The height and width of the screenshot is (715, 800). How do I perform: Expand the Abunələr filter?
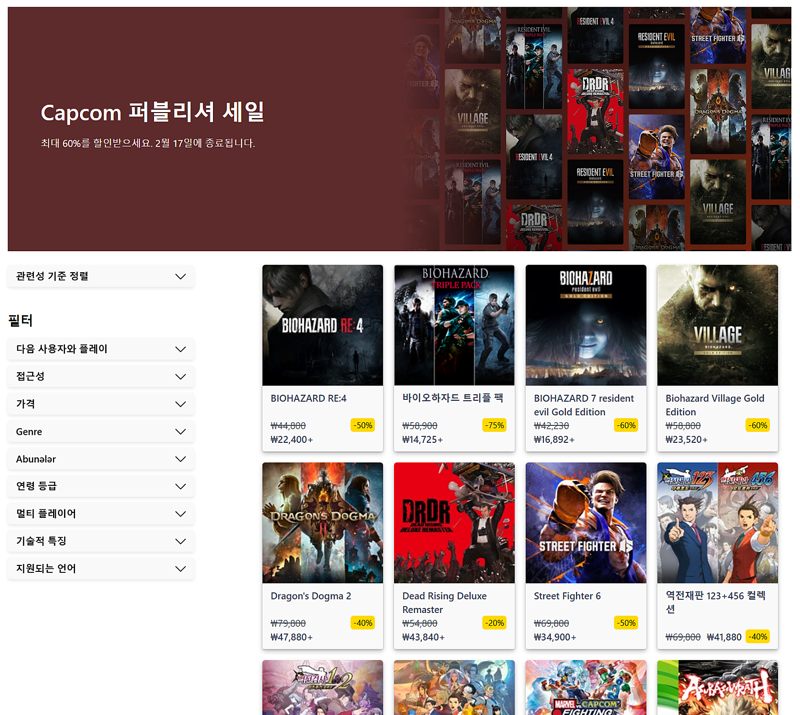point(101,459)
